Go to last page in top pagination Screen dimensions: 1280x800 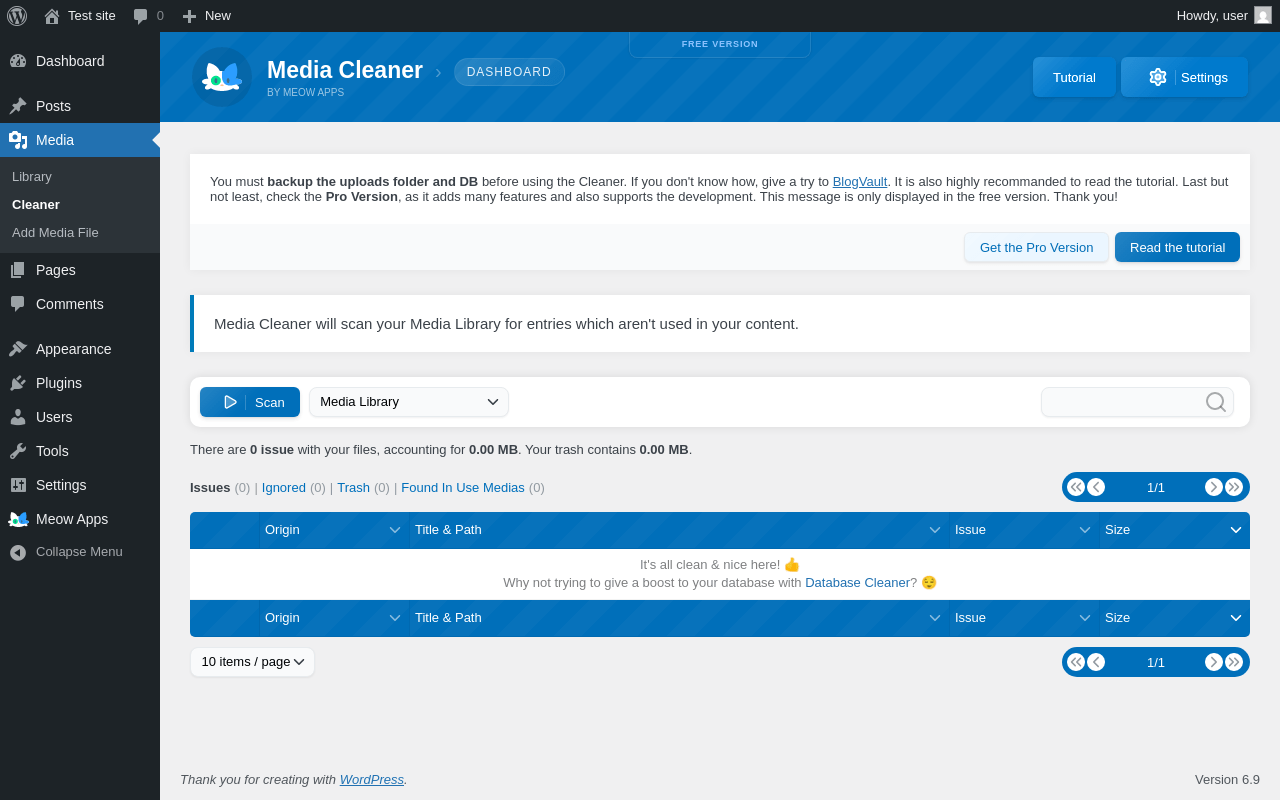click(1234, 487)
